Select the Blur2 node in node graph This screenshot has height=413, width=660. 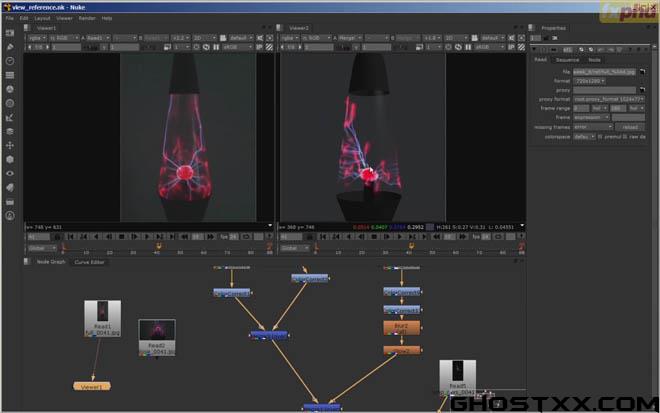[402, 328]
